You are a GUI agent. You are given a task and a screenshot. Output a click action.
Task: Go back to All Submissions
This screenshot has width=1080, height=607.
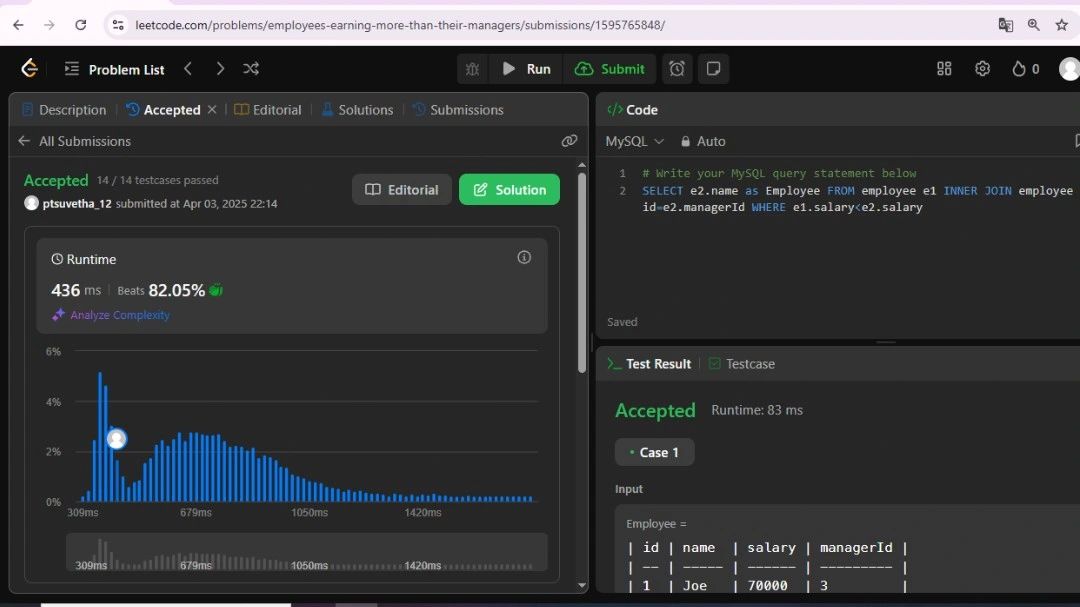pos(74,141)
